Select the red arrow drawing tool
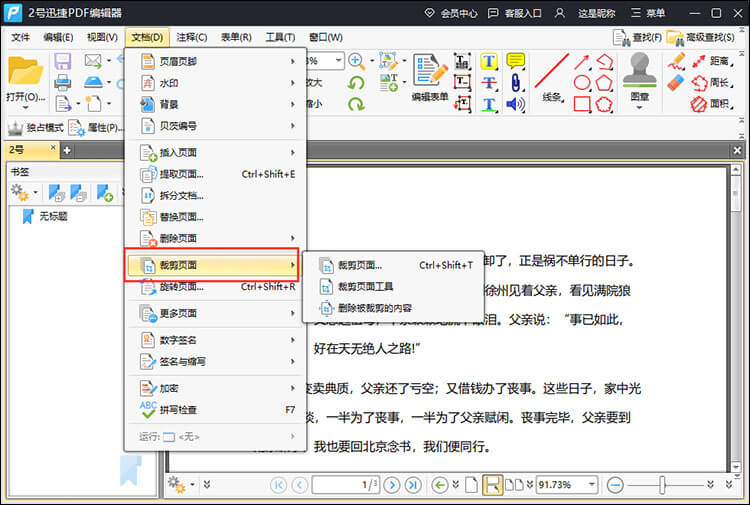The height and width of the screenshot is (505, 750). (x=582, y=62)
